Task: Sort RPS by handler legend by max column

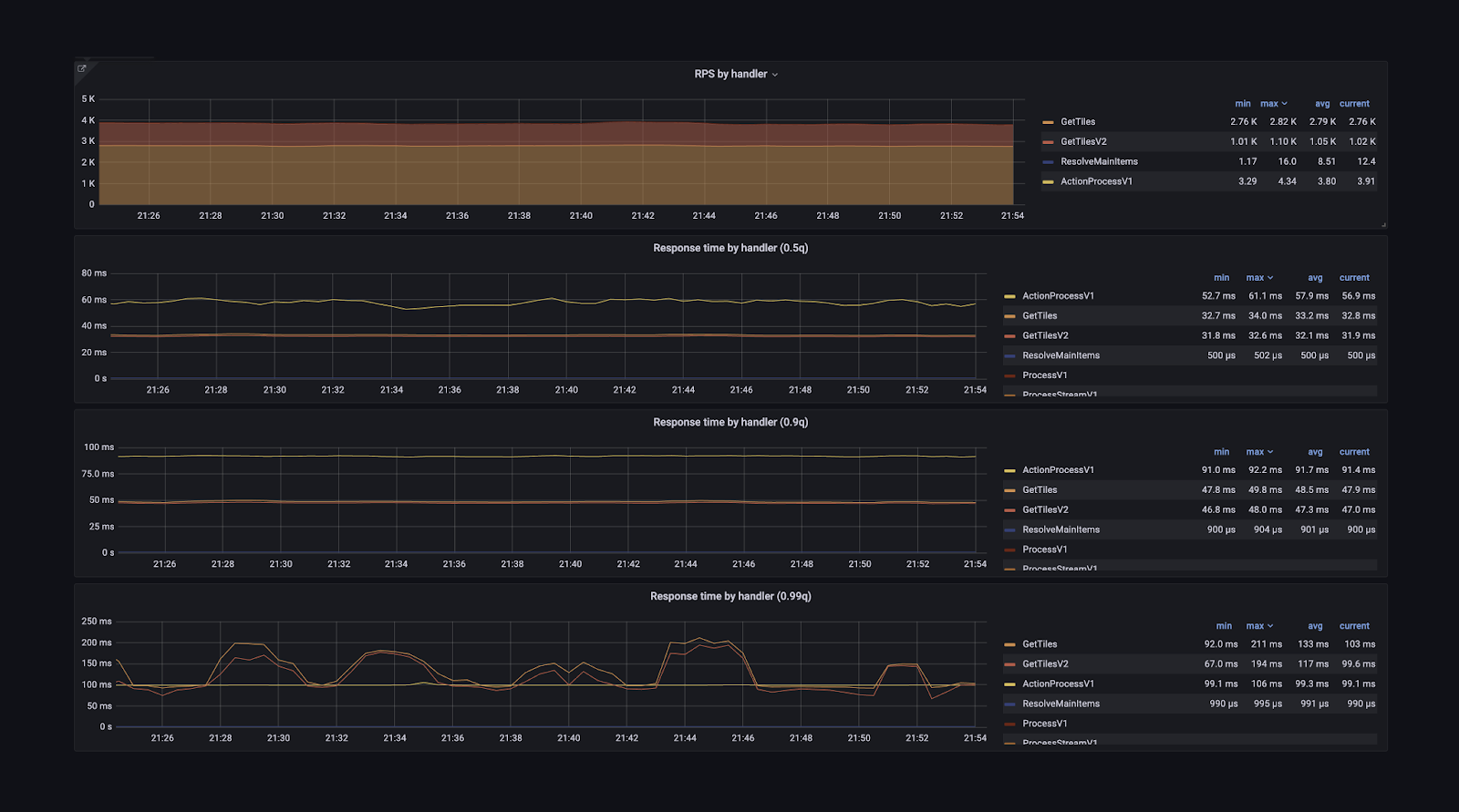Action: coord(1274,104)
